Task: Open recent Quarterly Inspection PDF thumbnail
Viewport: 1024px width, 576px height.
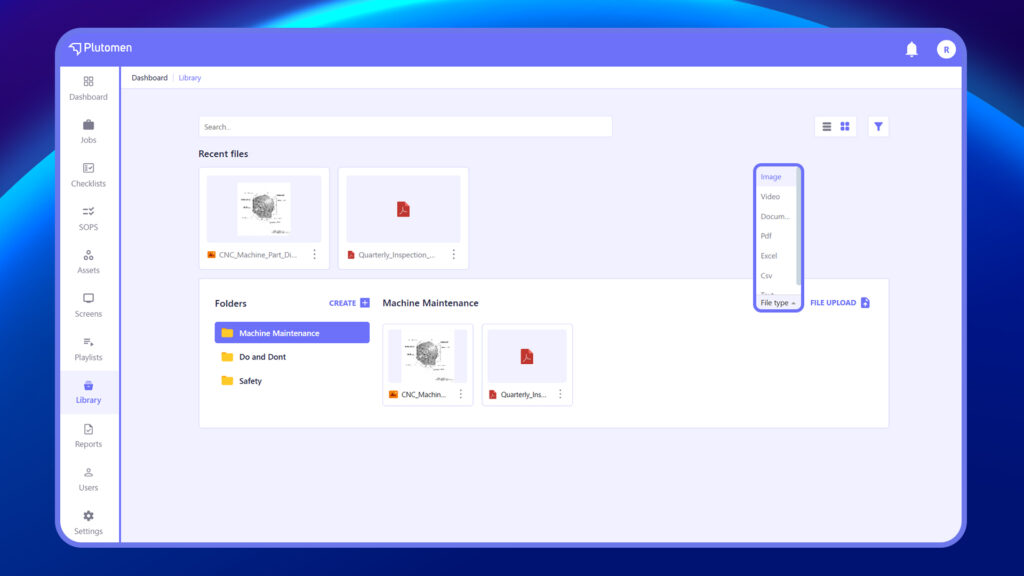Action: tap(404, 209)
